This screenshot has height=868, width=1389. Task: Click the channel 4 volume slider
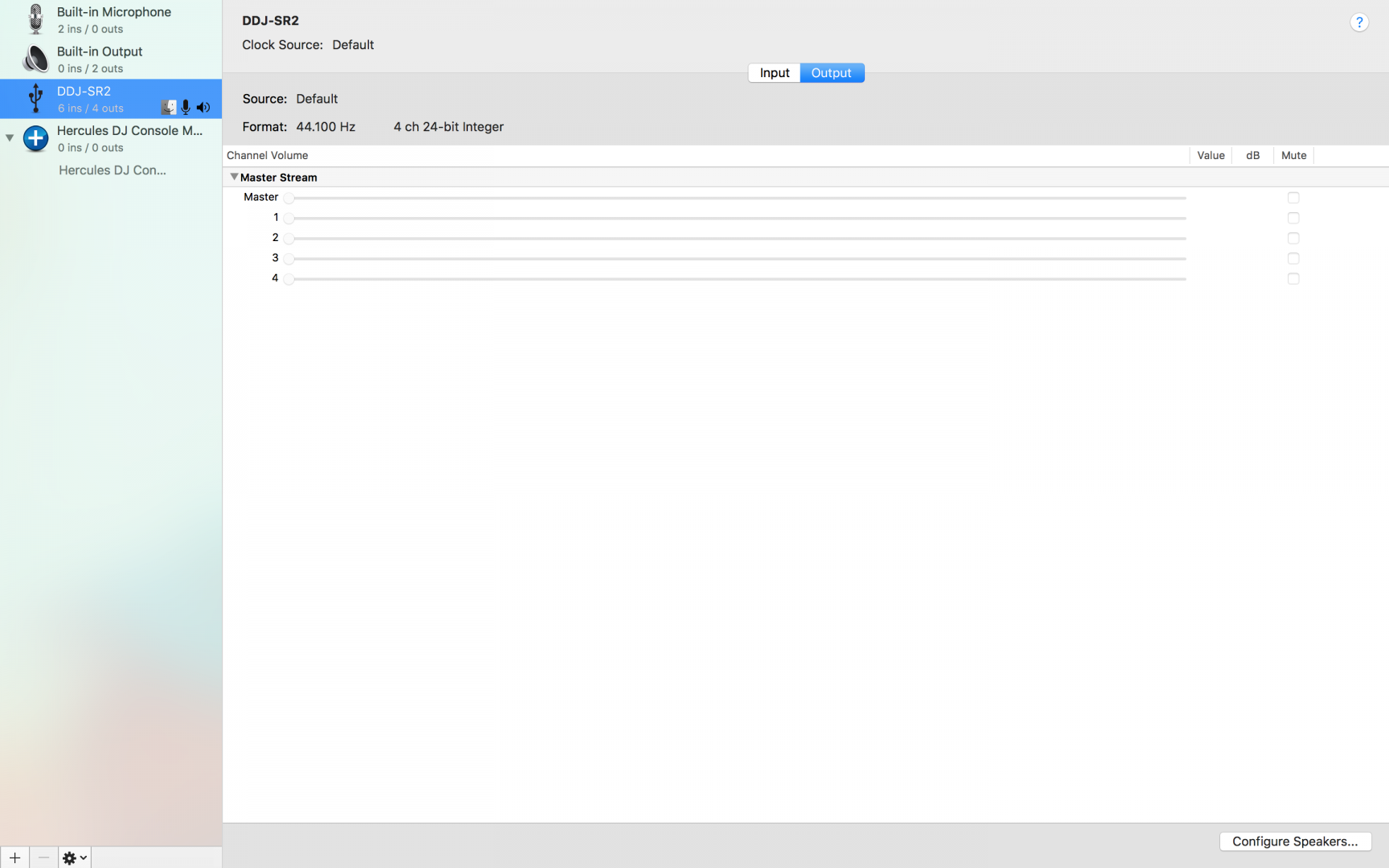click(x=735, y=279)
